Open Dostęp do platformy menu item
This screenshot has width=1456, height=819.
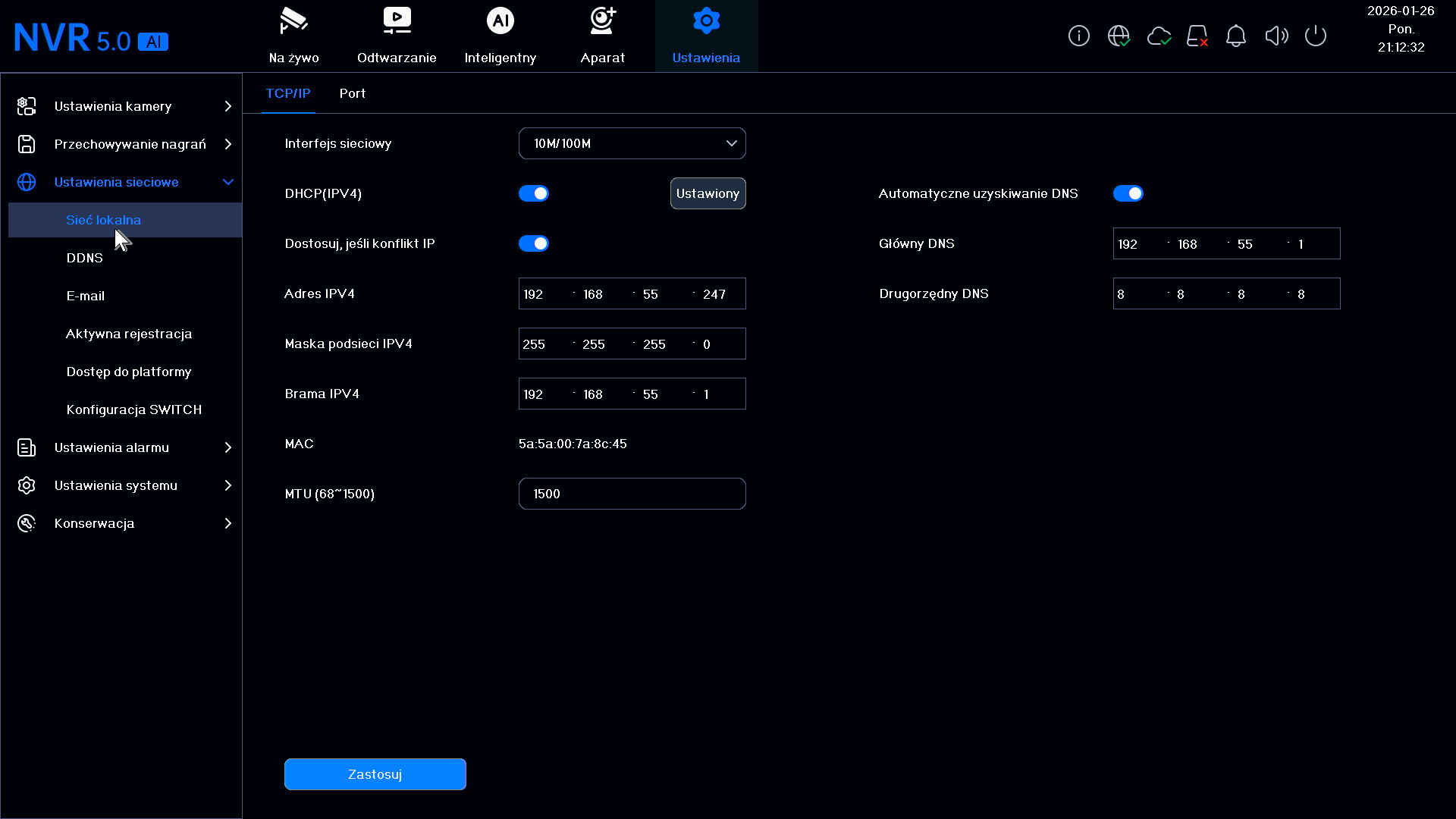tap(129, 372)
